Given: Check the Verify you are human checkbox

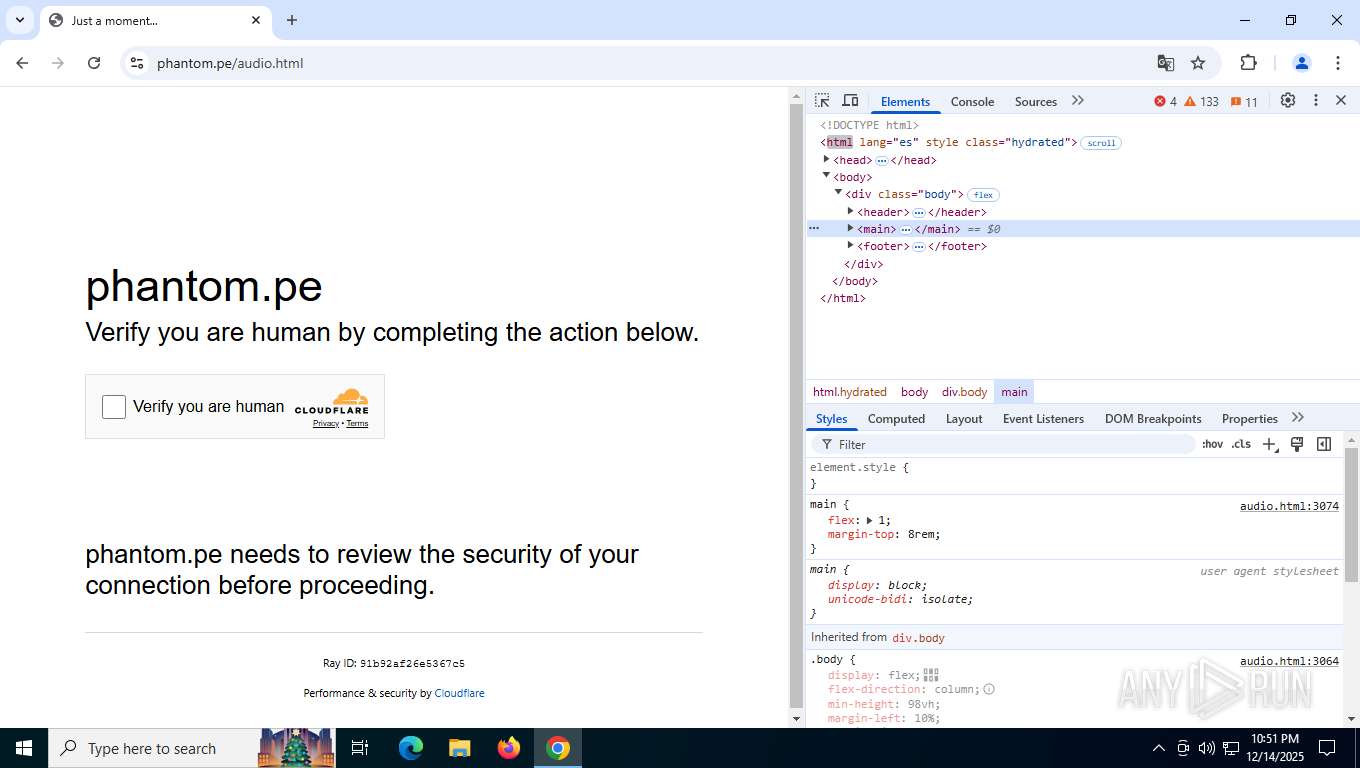Looking at the screenshot, I should coord(114,407).
